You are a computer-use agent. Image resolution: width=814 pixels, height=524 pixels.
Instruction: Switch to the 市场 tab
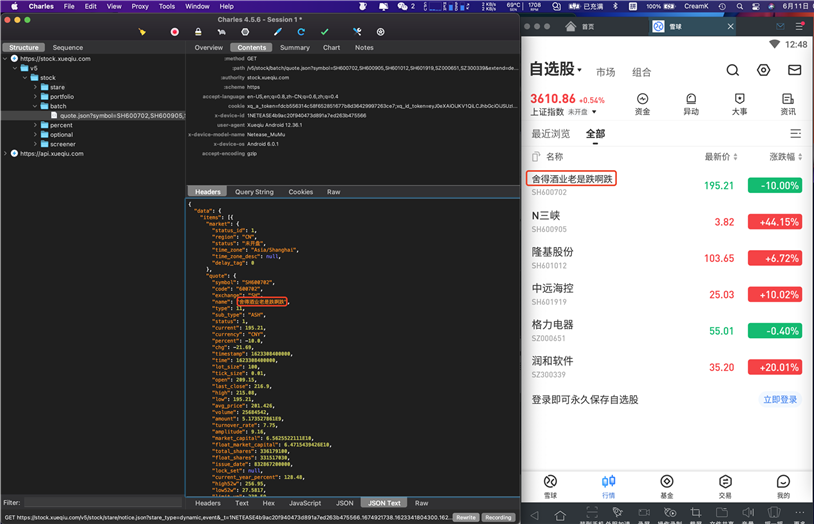point(605,72)
